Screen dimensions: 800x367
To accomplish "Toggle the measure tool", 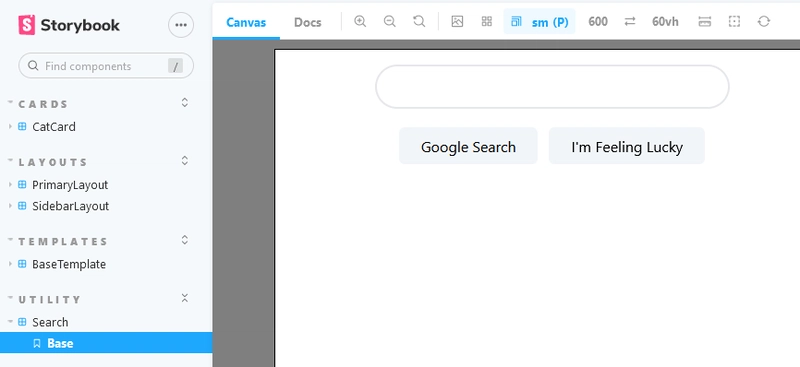I will (705, 21).
